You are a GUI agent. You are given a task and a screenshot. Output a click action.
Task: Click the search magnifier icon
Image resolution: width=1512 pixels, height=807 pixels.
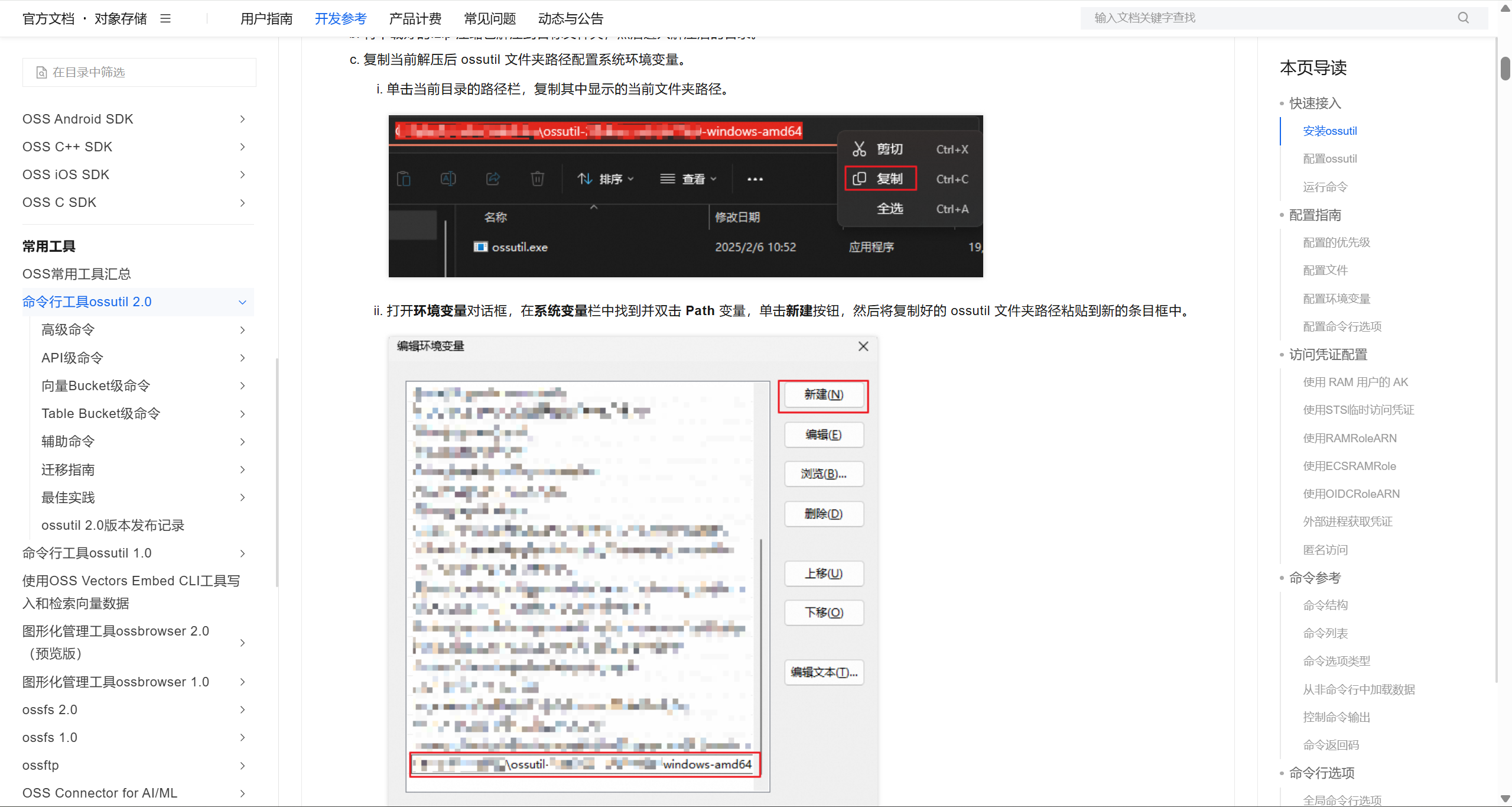1463,18
